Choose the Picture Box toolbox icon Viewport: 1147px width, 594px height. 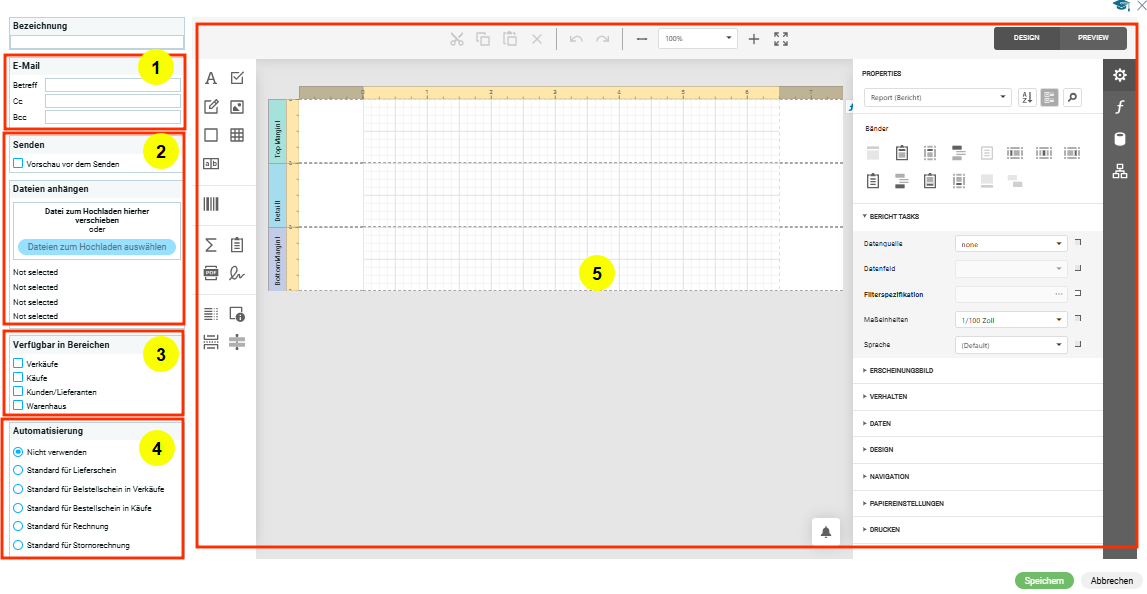pyautogui.click(x=237, y=107)
